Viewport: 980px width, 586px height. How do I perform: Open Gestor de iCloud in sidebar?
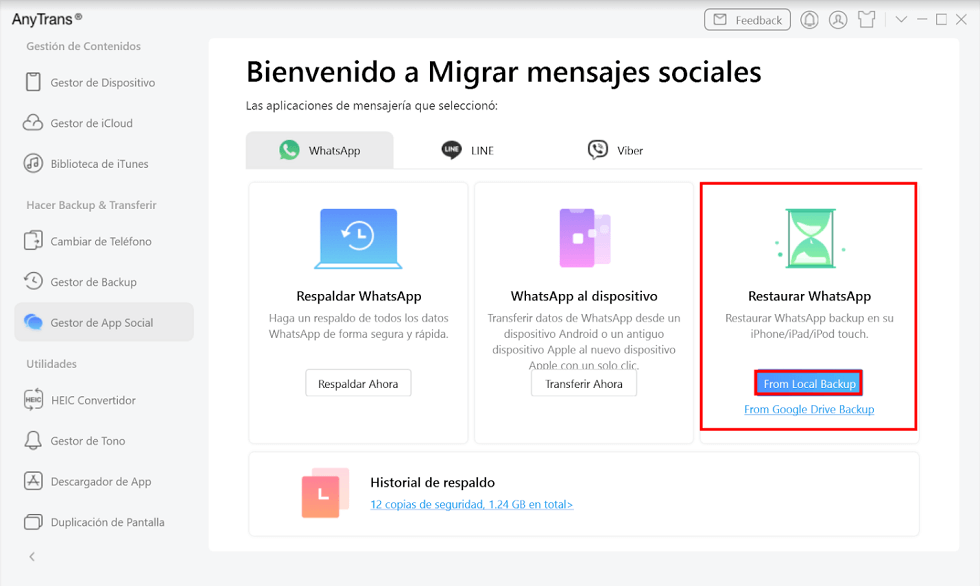[104, 123]
